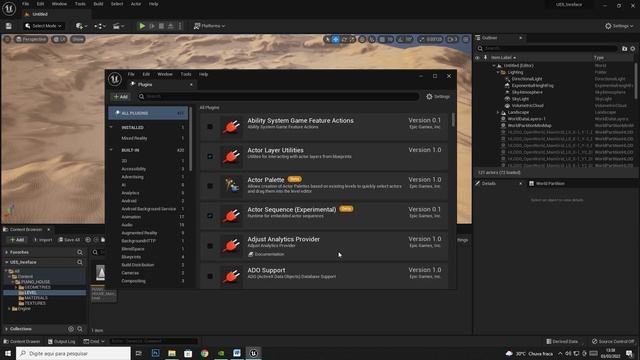Screen dimensions: 640x360
Task: Open the cinematics clapperboard dropdown
Action: click(118, 26)
